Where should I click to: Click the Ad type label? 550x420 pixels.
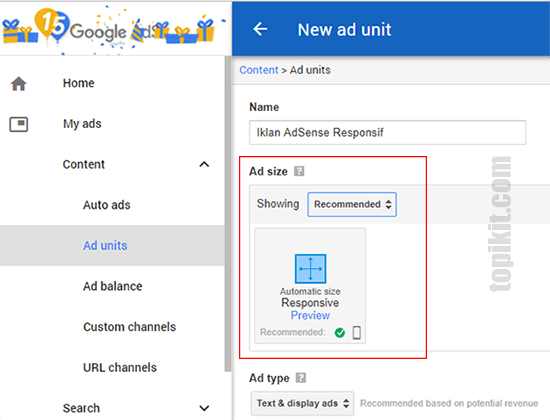click(269, 378)
